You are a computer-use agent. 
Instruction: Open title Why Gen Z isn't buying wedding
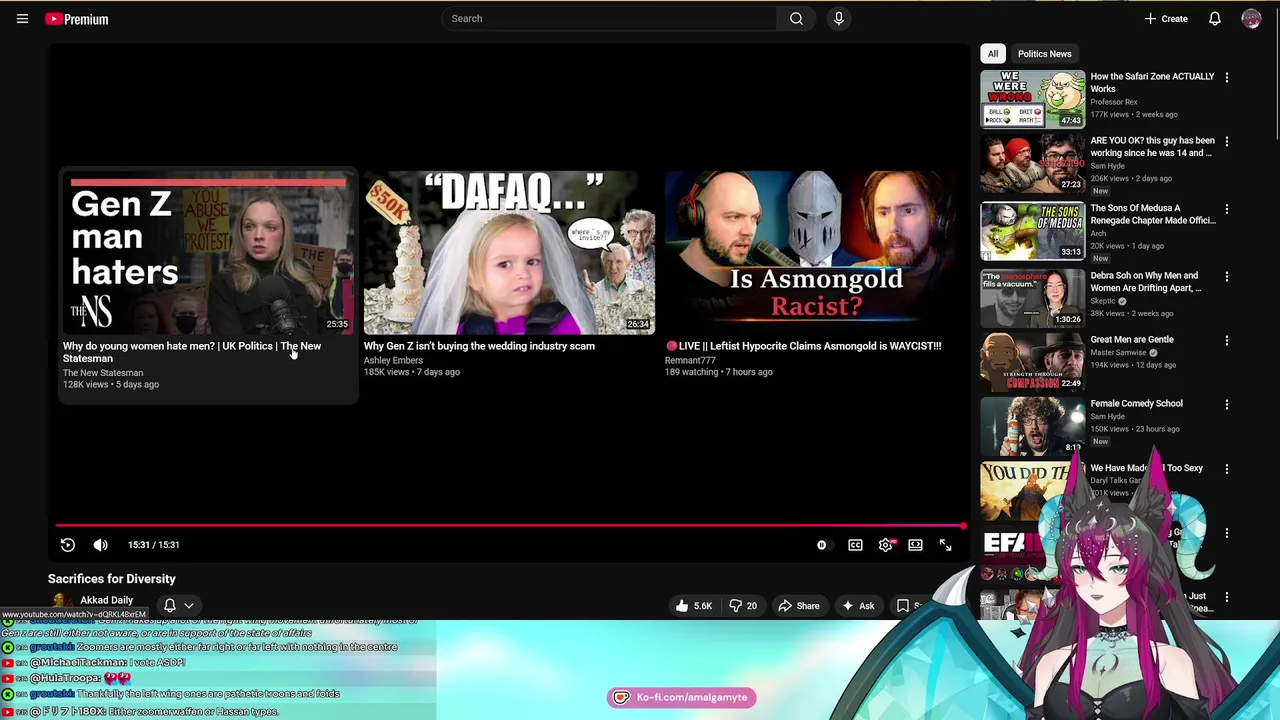coord(479,346)
